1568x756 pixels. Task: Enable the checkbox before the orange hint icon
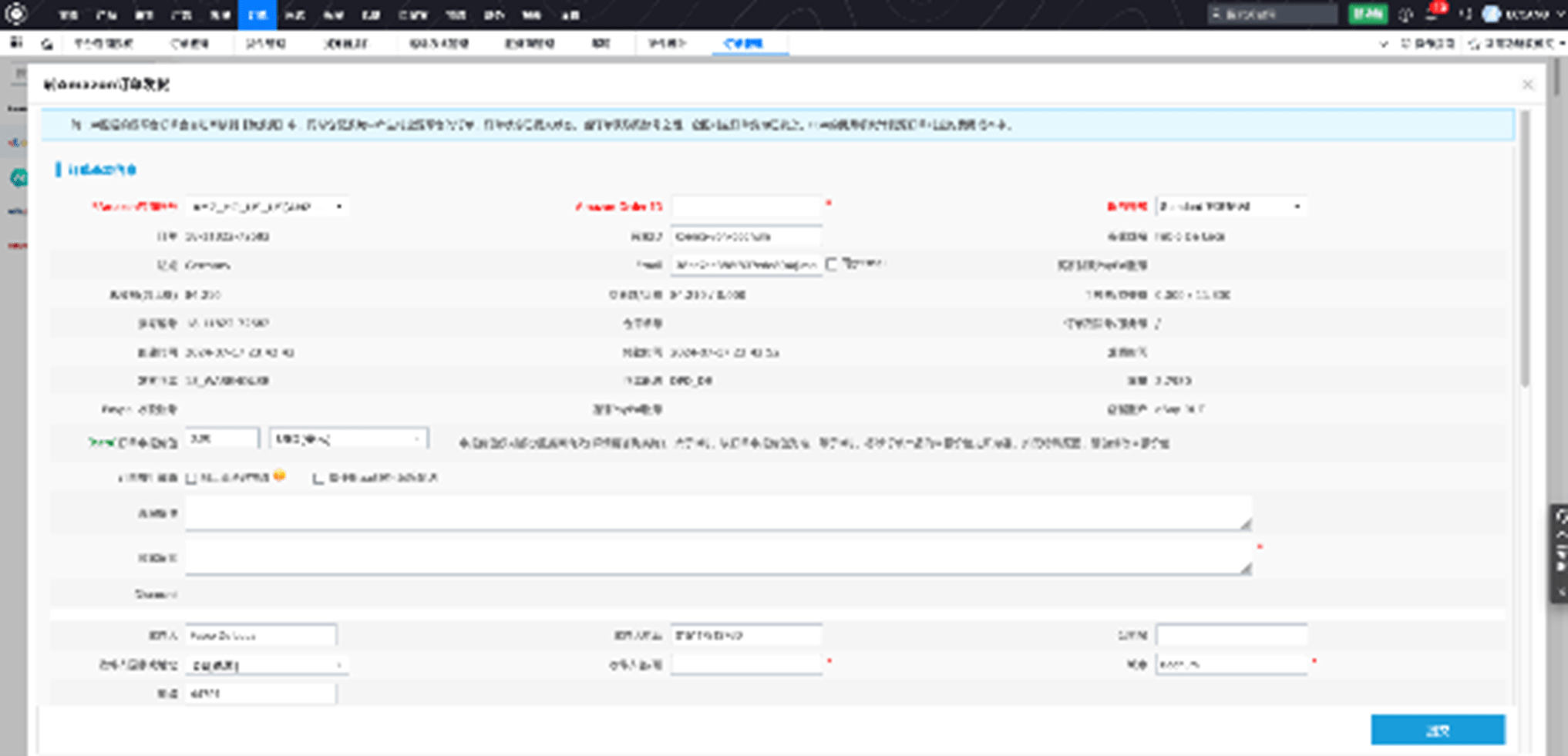tap(191, 479)
